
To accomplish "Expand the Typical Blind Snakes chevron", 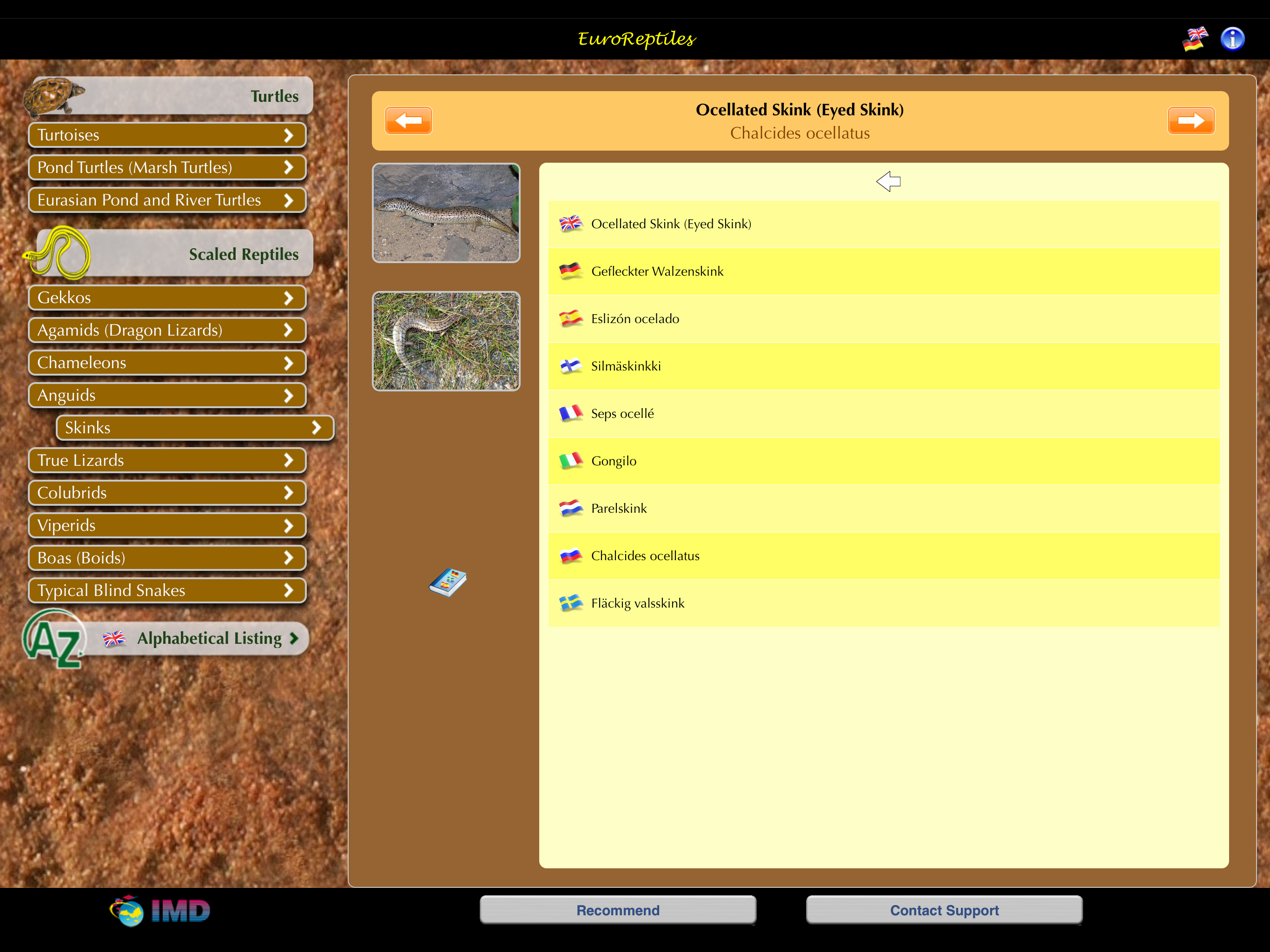I will pos(289,590).
